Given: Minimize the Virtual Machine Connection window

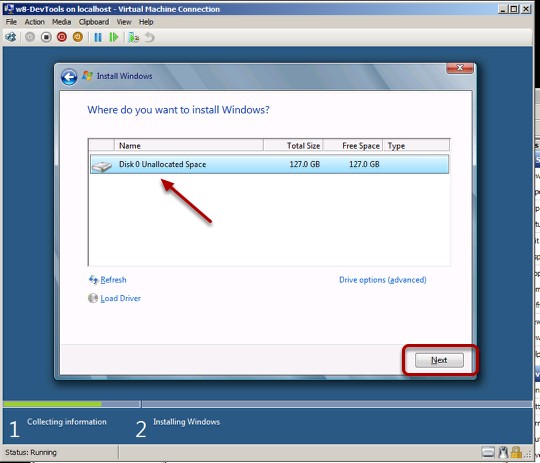Looking at the screenshot, I should (x=503, y=9).
